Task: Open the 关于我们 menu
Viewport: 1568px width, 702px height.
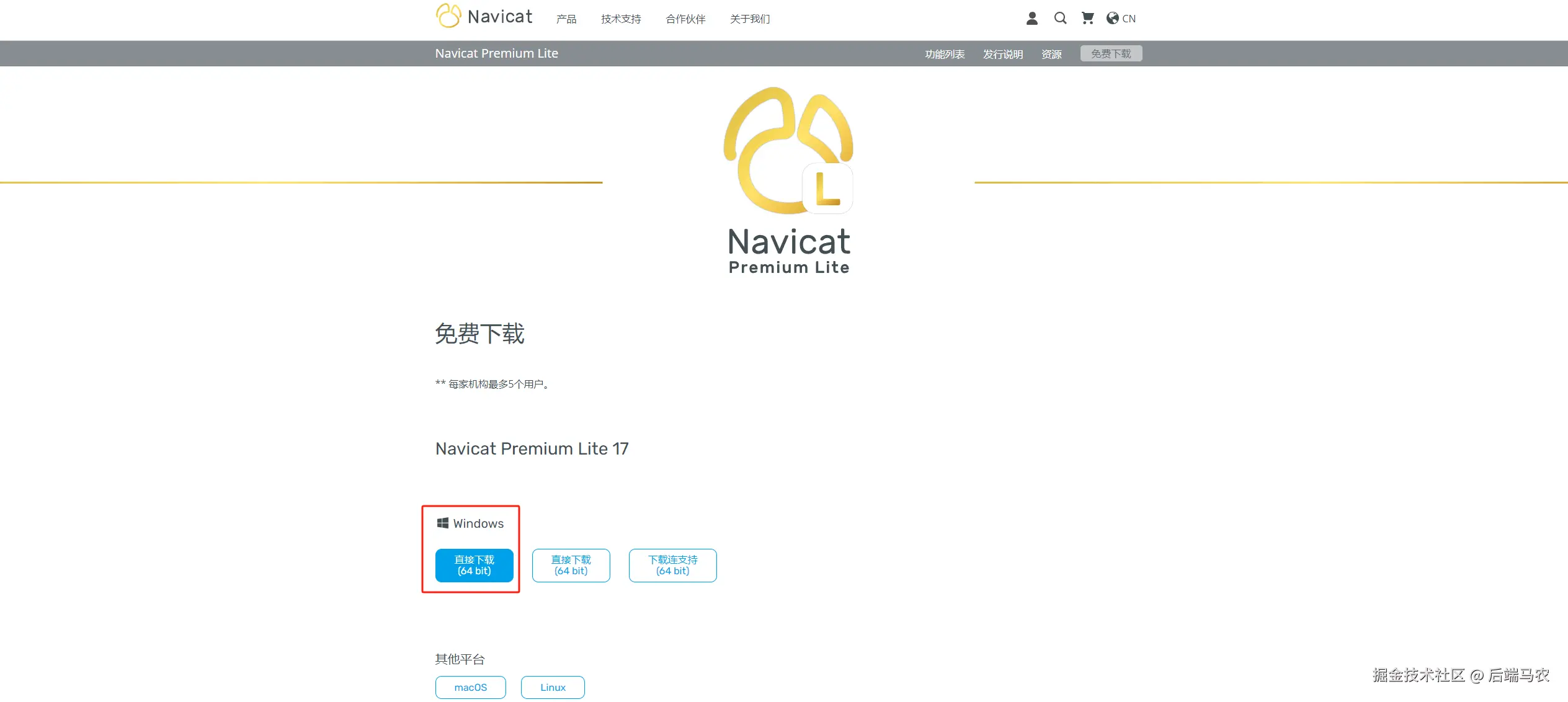Action: coord(750,19)
